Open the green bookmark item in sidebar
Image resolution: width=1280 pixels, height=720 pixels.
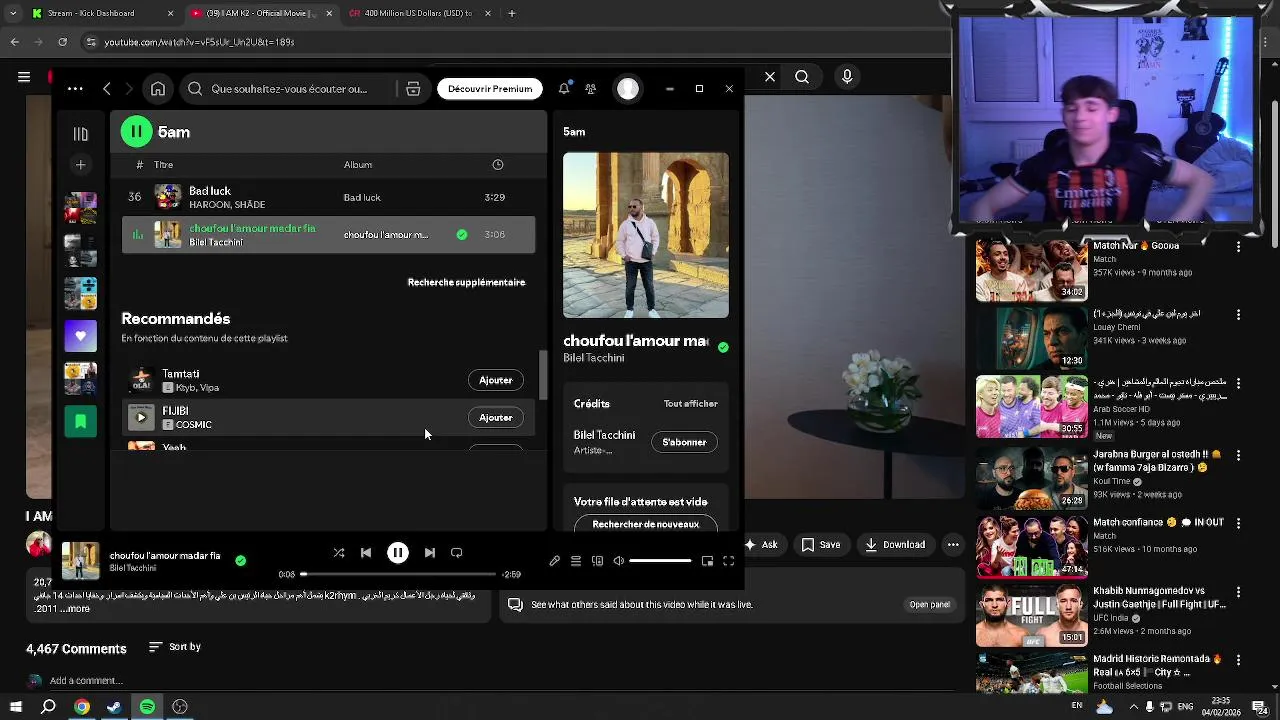[x=81, y=421]
